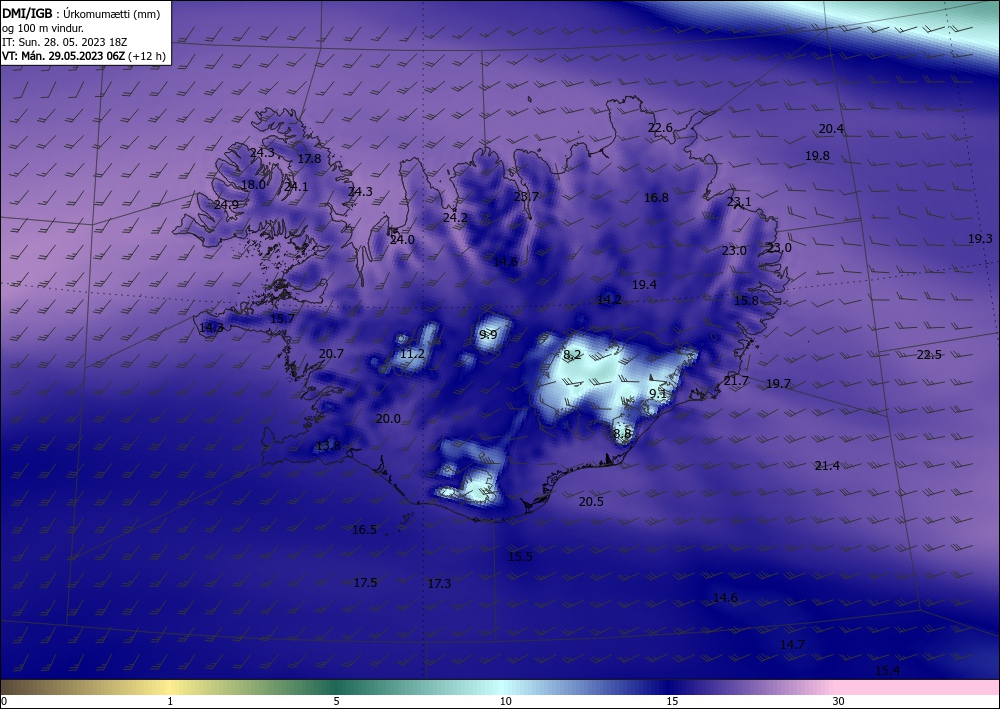Click the 22.6 value on the map
The image size is (1000, 709).
pos(660,128)
